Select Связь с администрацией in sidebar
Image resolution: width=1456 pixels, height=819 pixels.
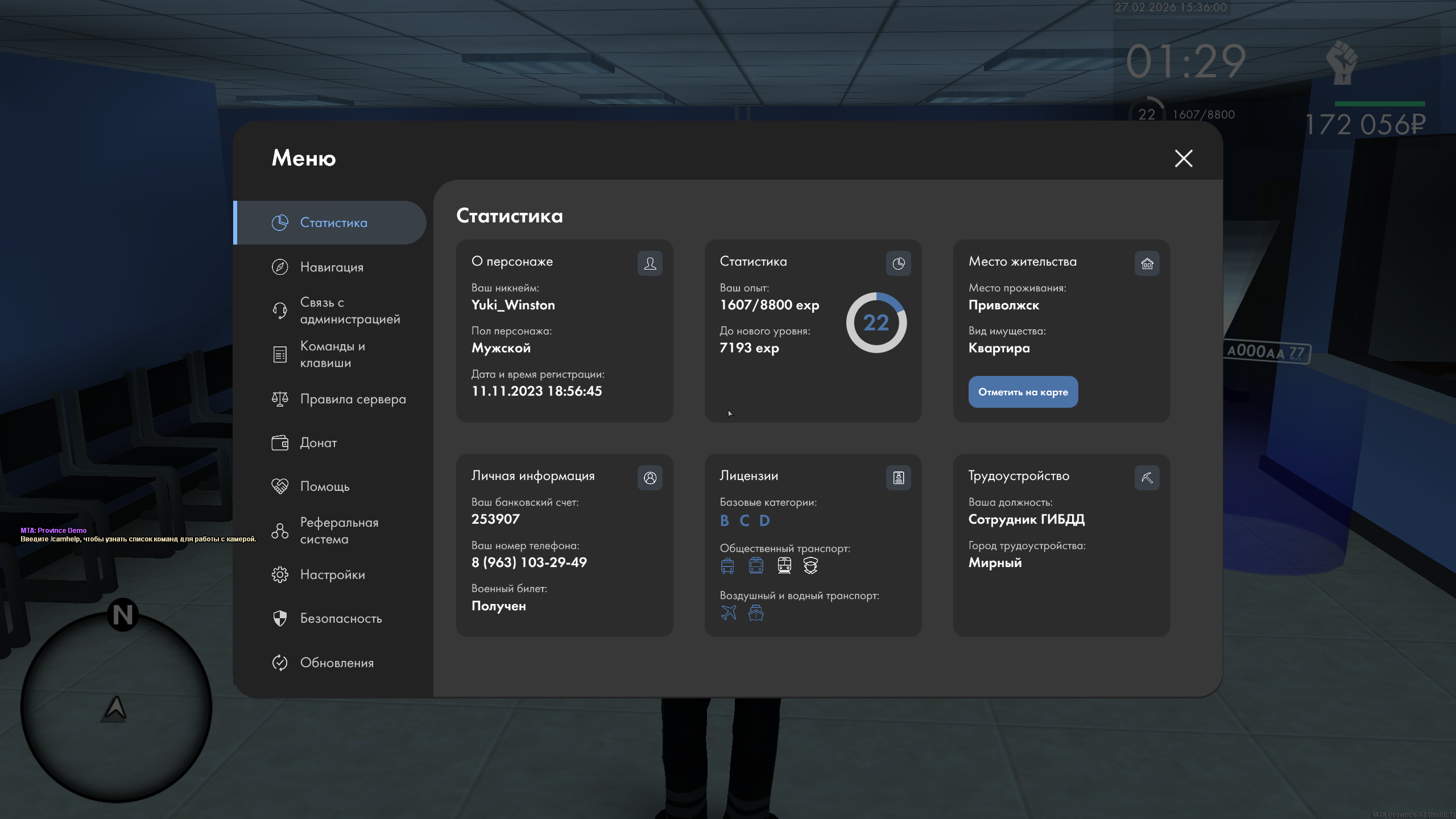[x=349, y=311]
